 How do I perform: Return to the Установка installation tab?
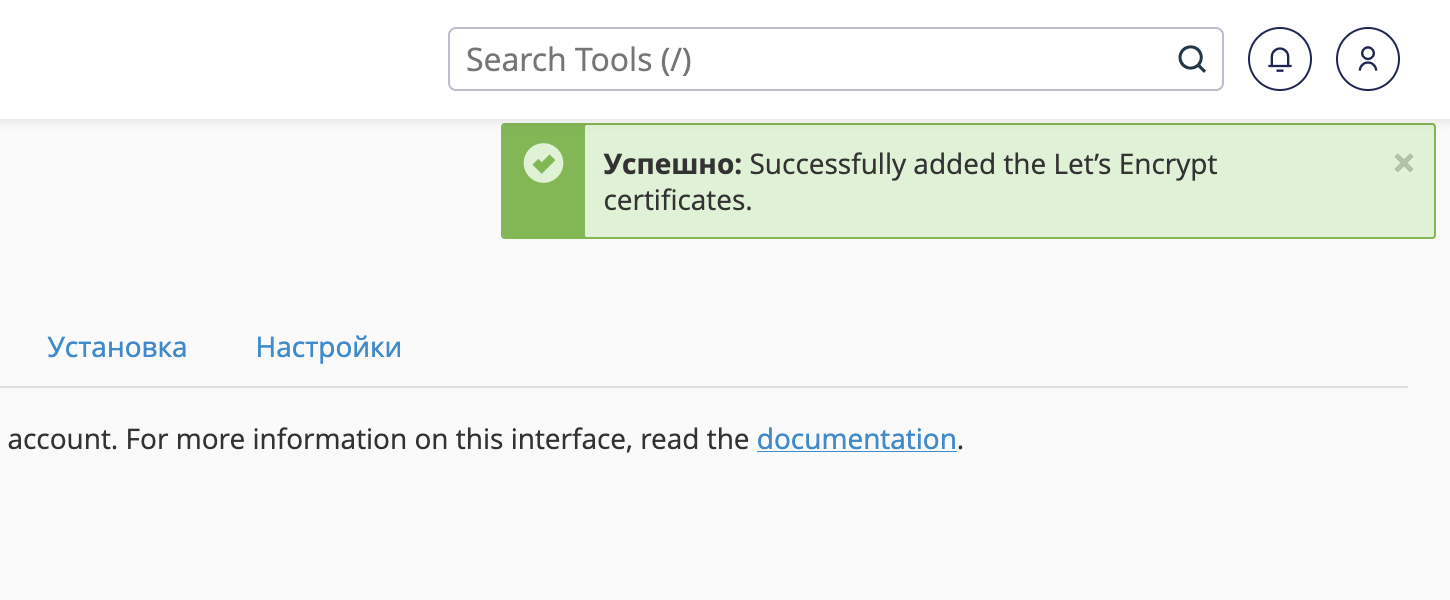[x=117, y=347]
